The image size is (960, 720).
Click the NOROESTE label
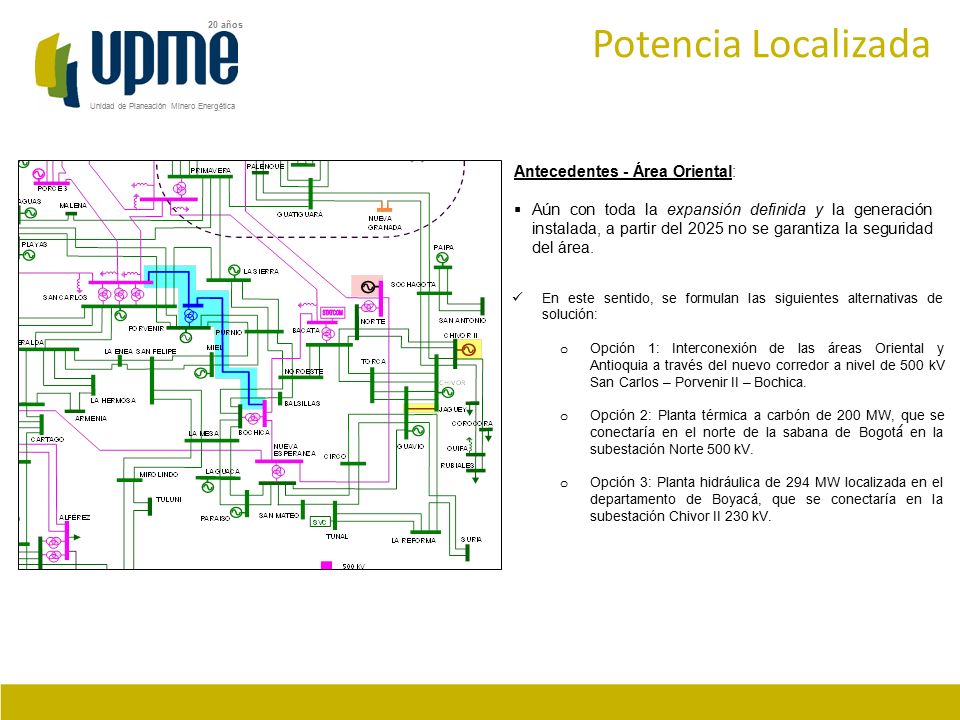pos(304,372)
